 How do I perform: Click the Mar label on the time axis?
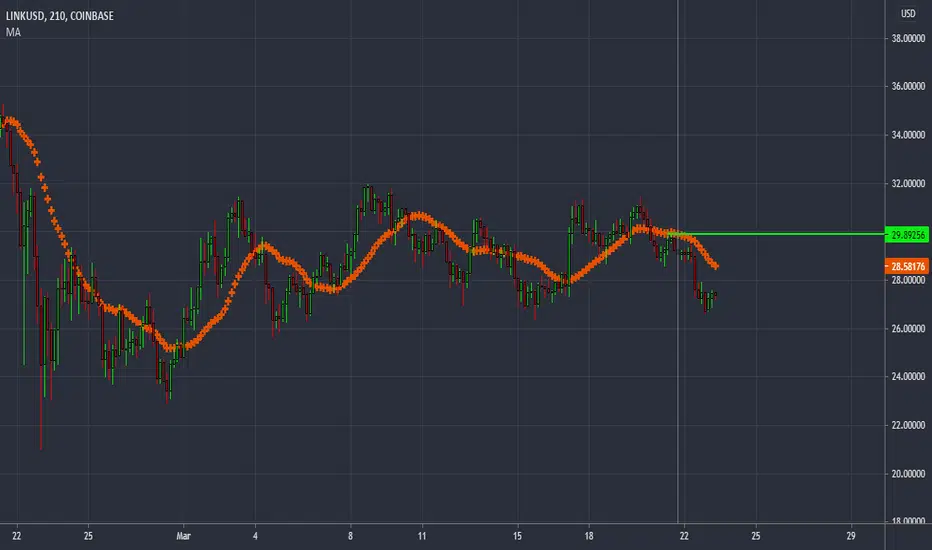coord(184,536)
